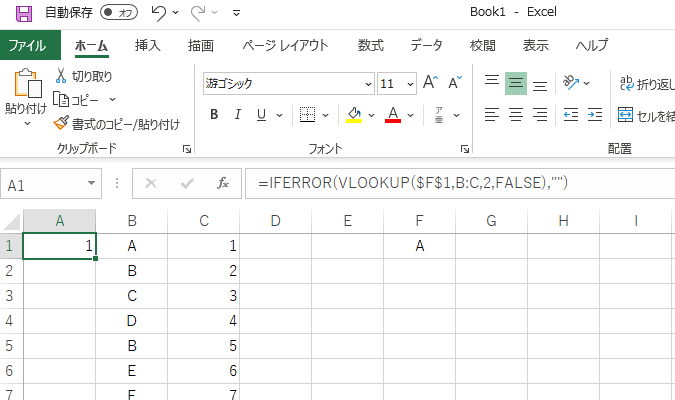Select the ホーム (Home) ribbon tab
675x400 pixels.
(x=91, y=45)
